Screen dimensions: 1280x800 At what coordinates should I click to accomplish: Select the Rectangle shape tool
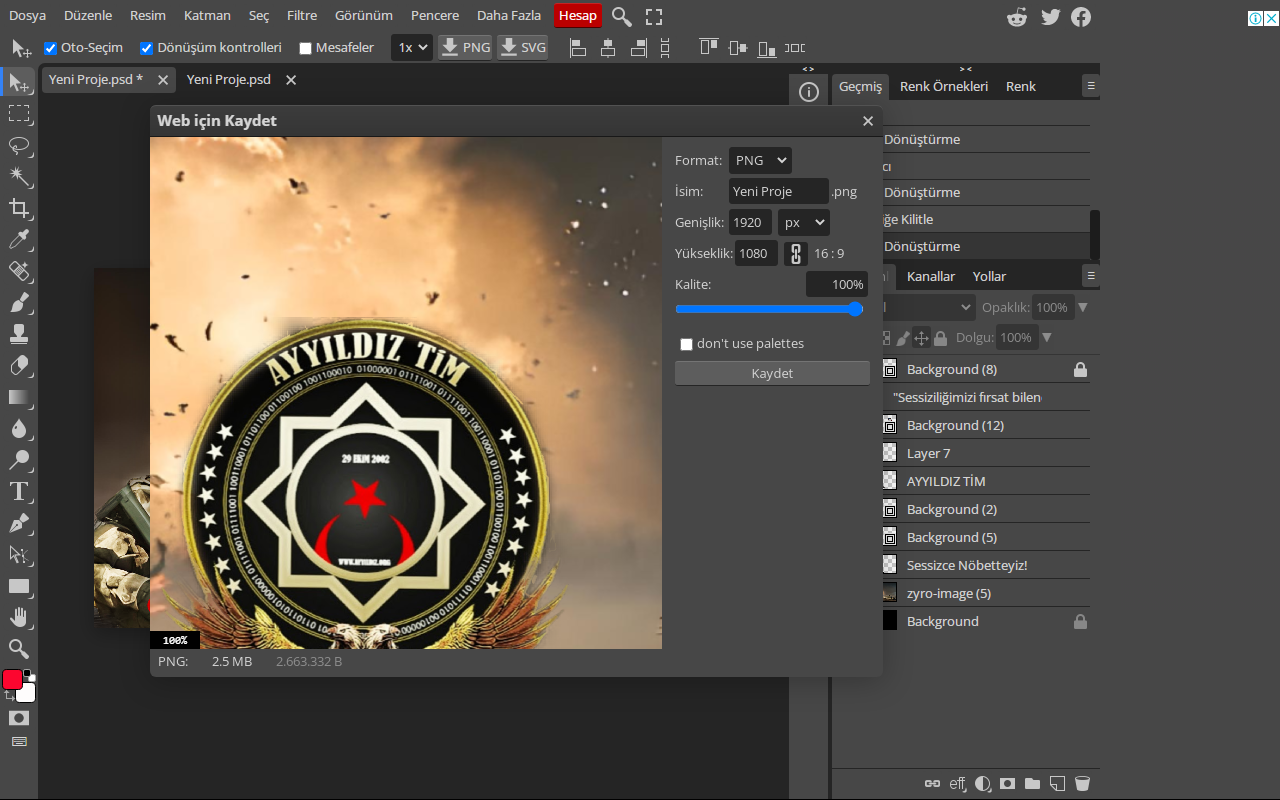[x=19, y=586]
